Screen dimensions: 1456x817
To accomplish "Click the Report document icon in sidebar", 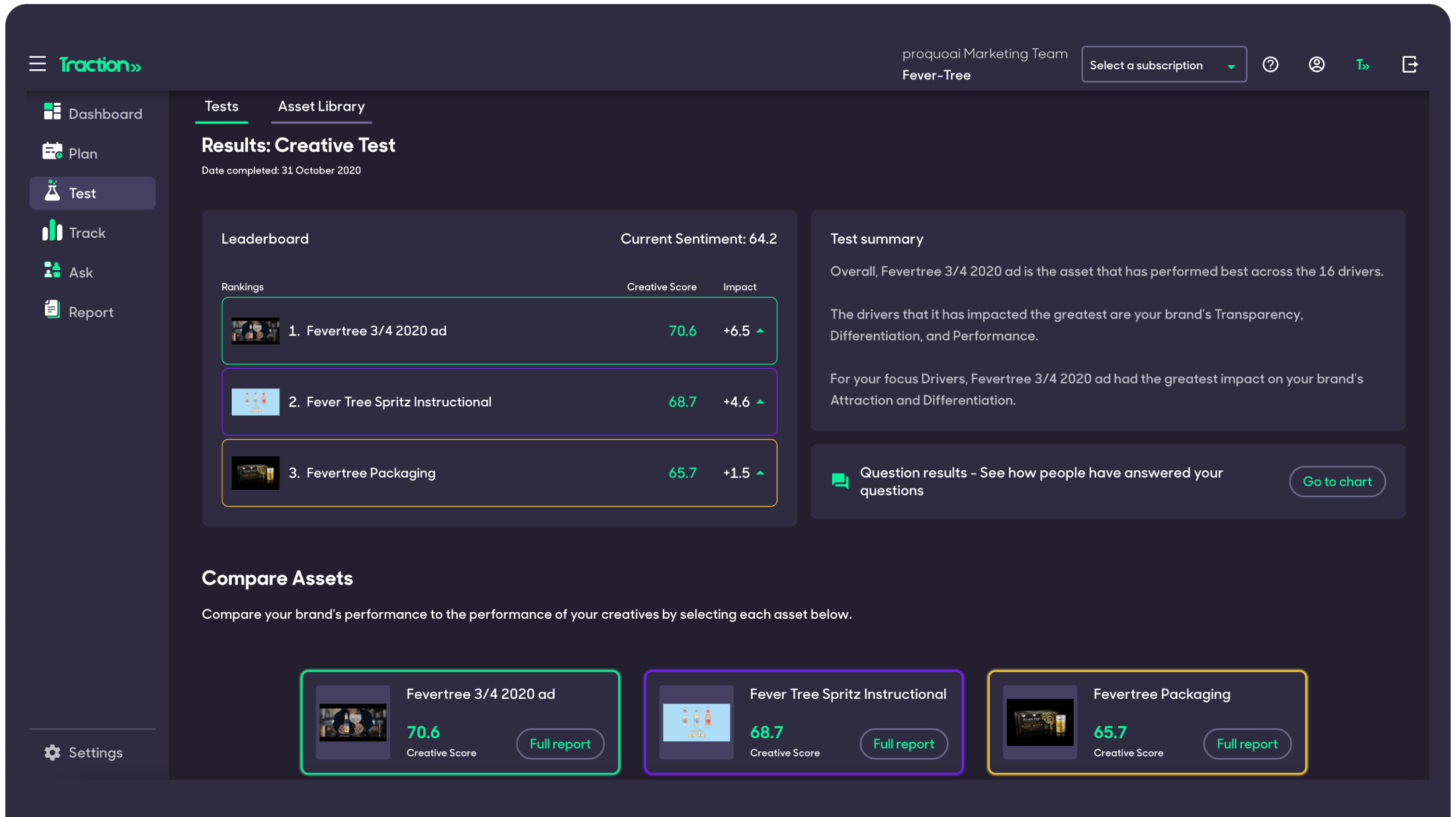I will (x=52, y=310).
